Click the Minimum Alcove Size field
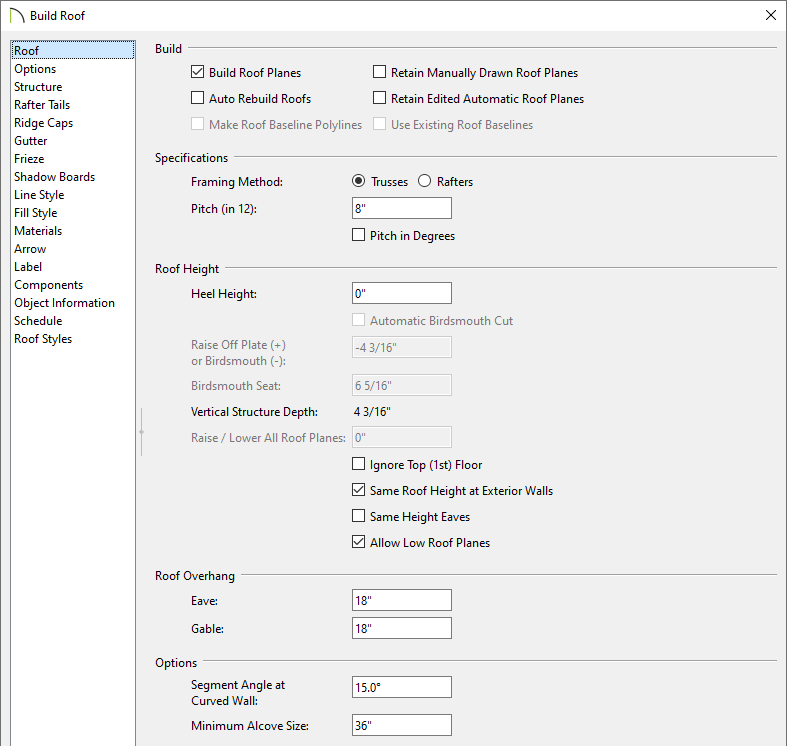The width and height of the screenshot is (787, 746). click(x=402, y=725)
